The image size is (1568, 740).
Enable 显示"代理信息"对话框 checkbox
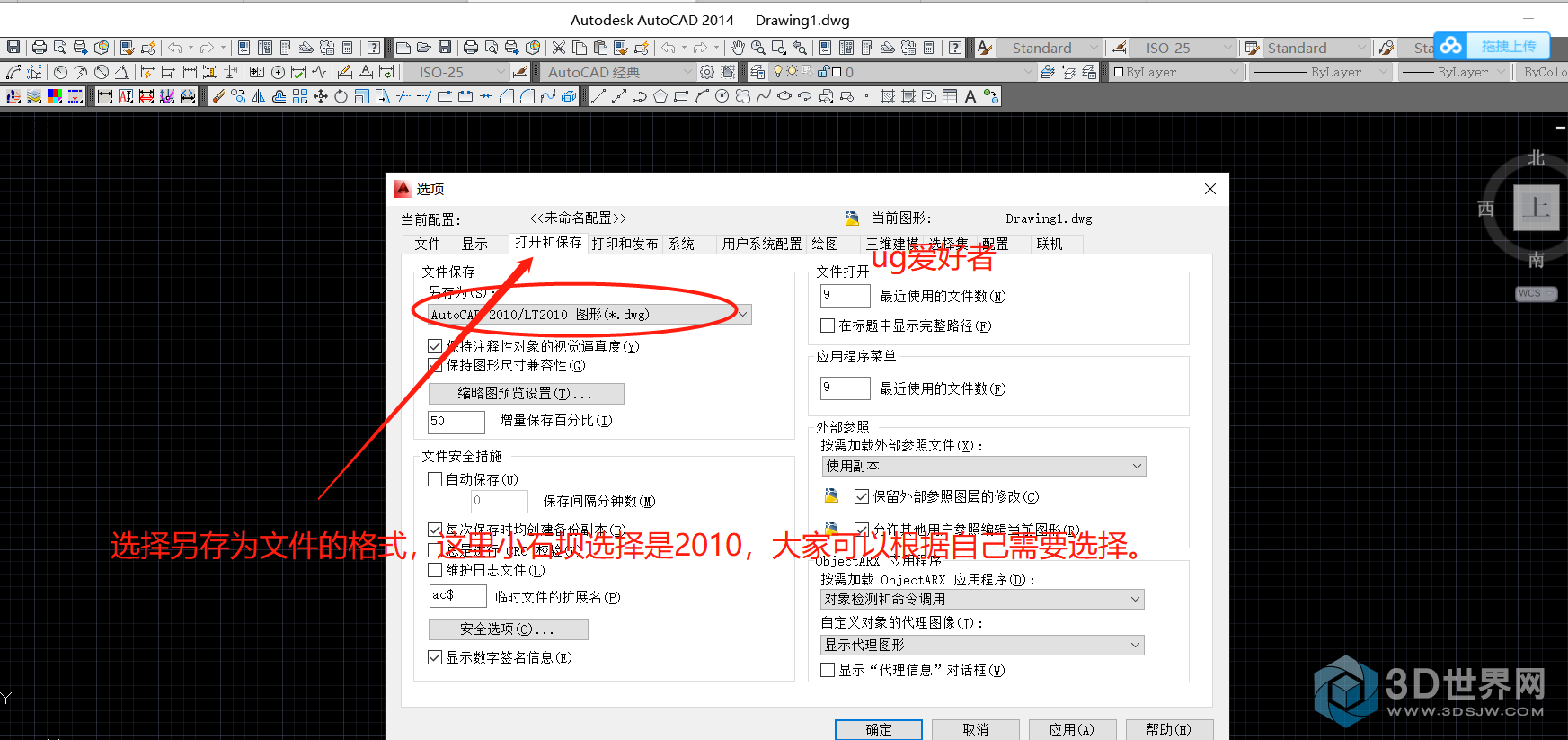click(x=828, y=670)
